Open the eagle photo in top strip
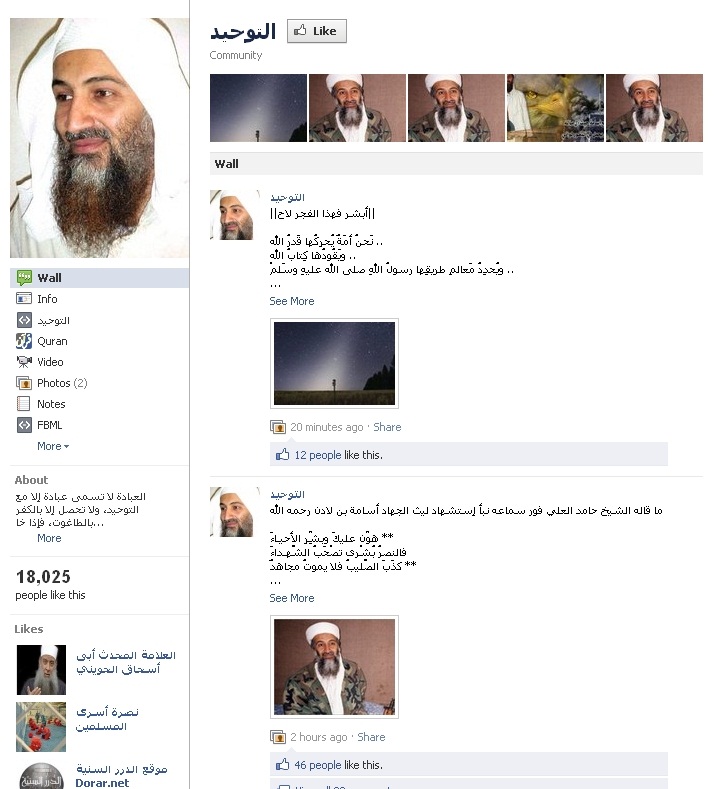717x789 pixels. click(x=555, y=108)
